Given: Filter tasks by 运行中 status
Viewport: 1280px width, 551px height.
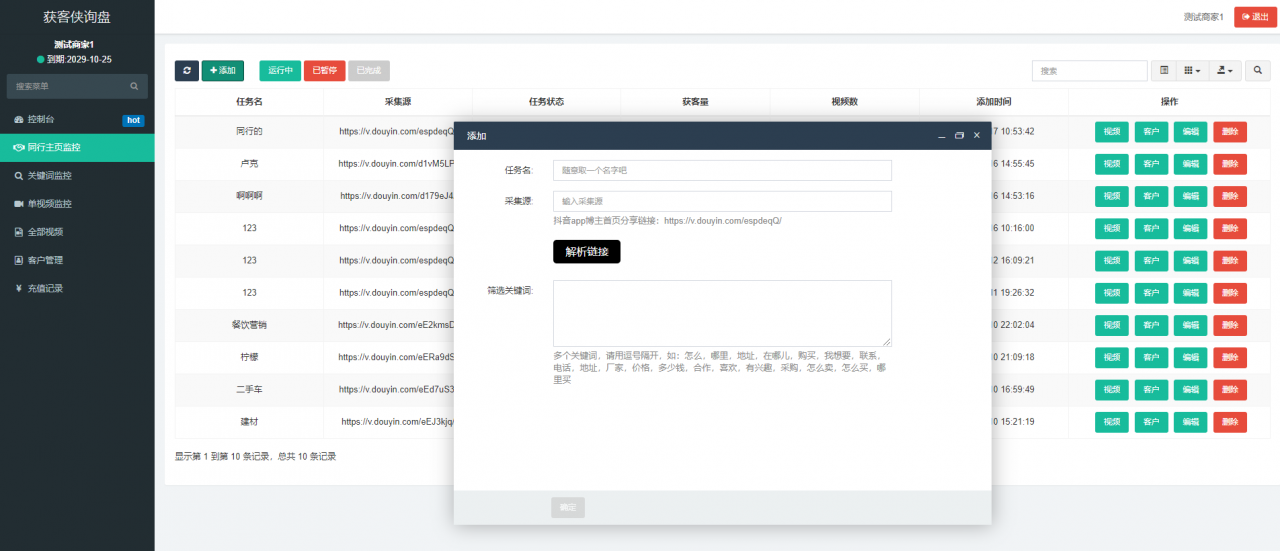Looking at the screenshot, I should [280, 71].
